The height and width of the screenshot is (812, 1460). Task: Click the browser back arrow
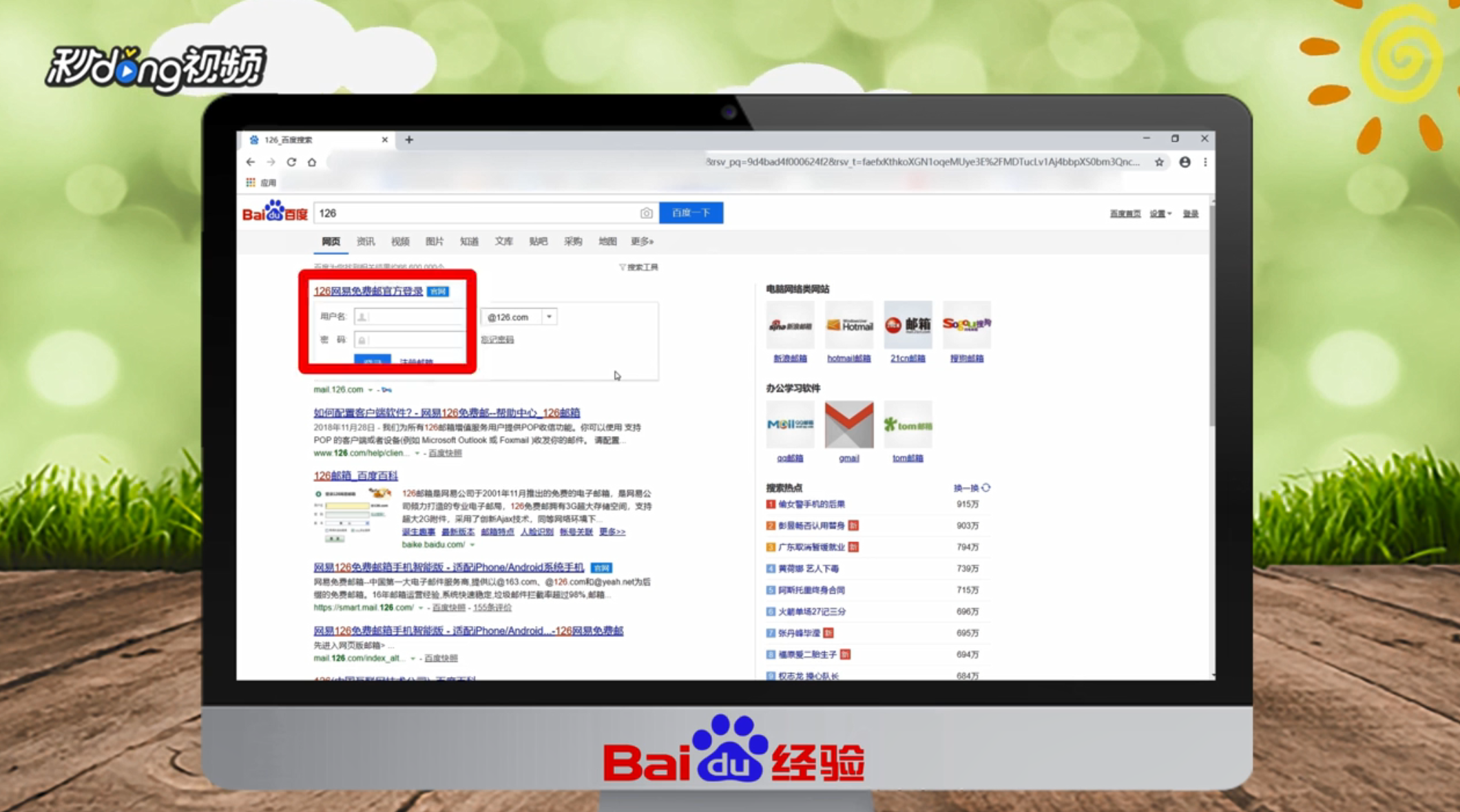(251, 162)
